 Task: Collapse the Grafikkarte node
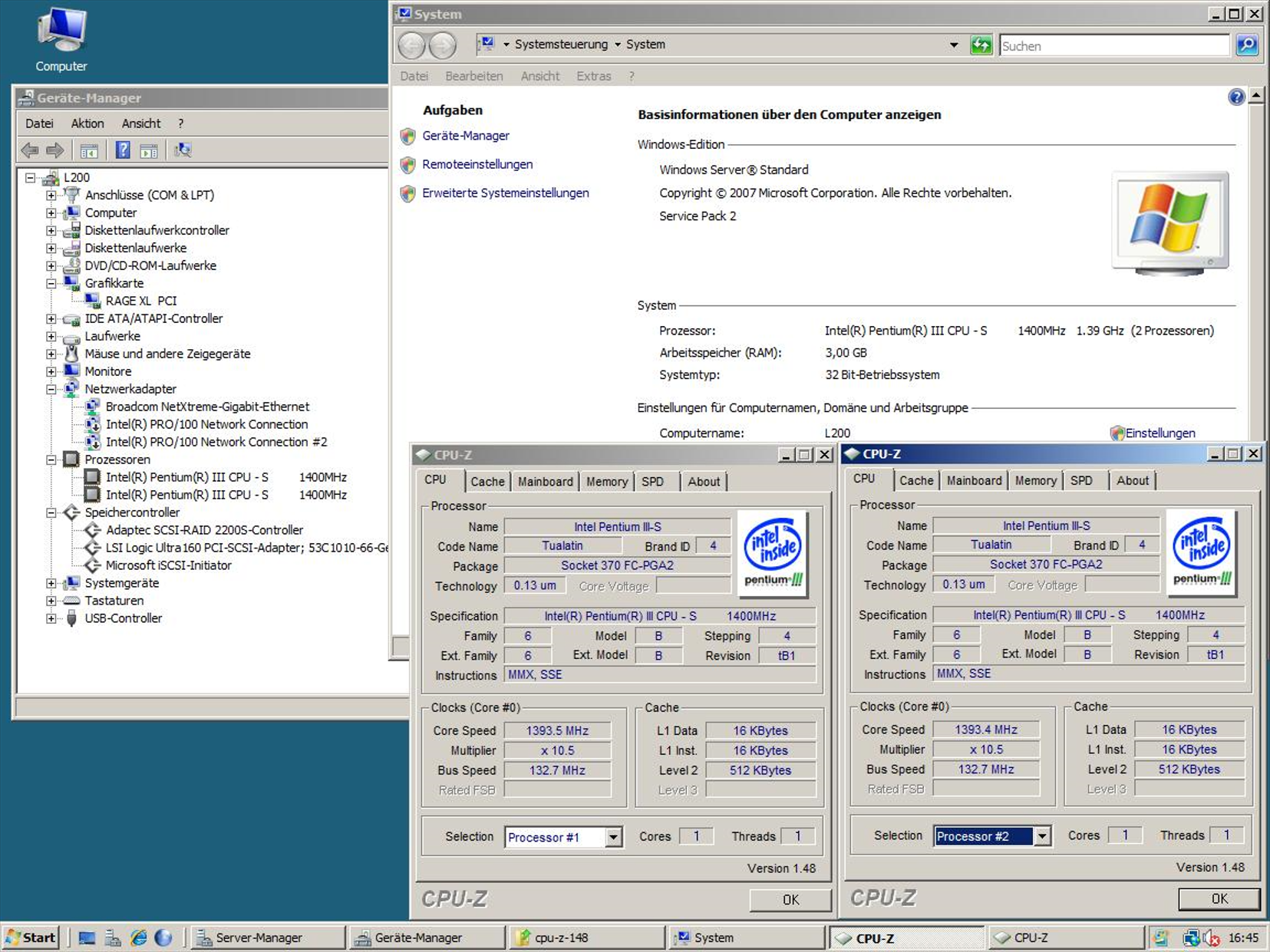[51, 284]
